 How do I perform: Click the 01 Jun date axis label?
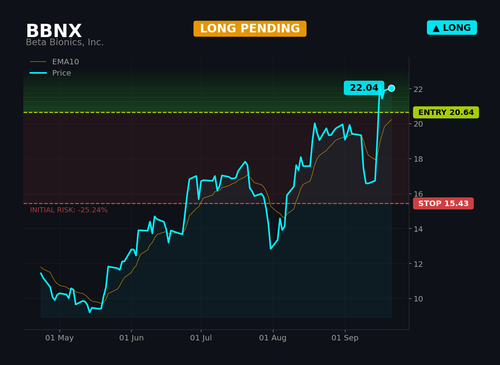point(131,338)
